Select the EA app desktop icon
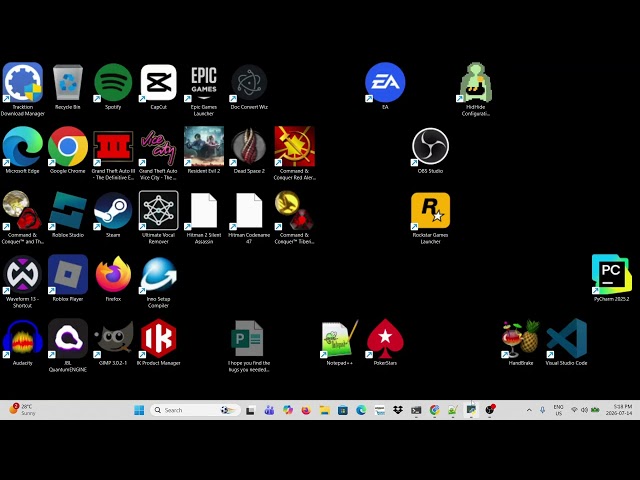This screenshot has width=640, height=480. coord(385,86)
